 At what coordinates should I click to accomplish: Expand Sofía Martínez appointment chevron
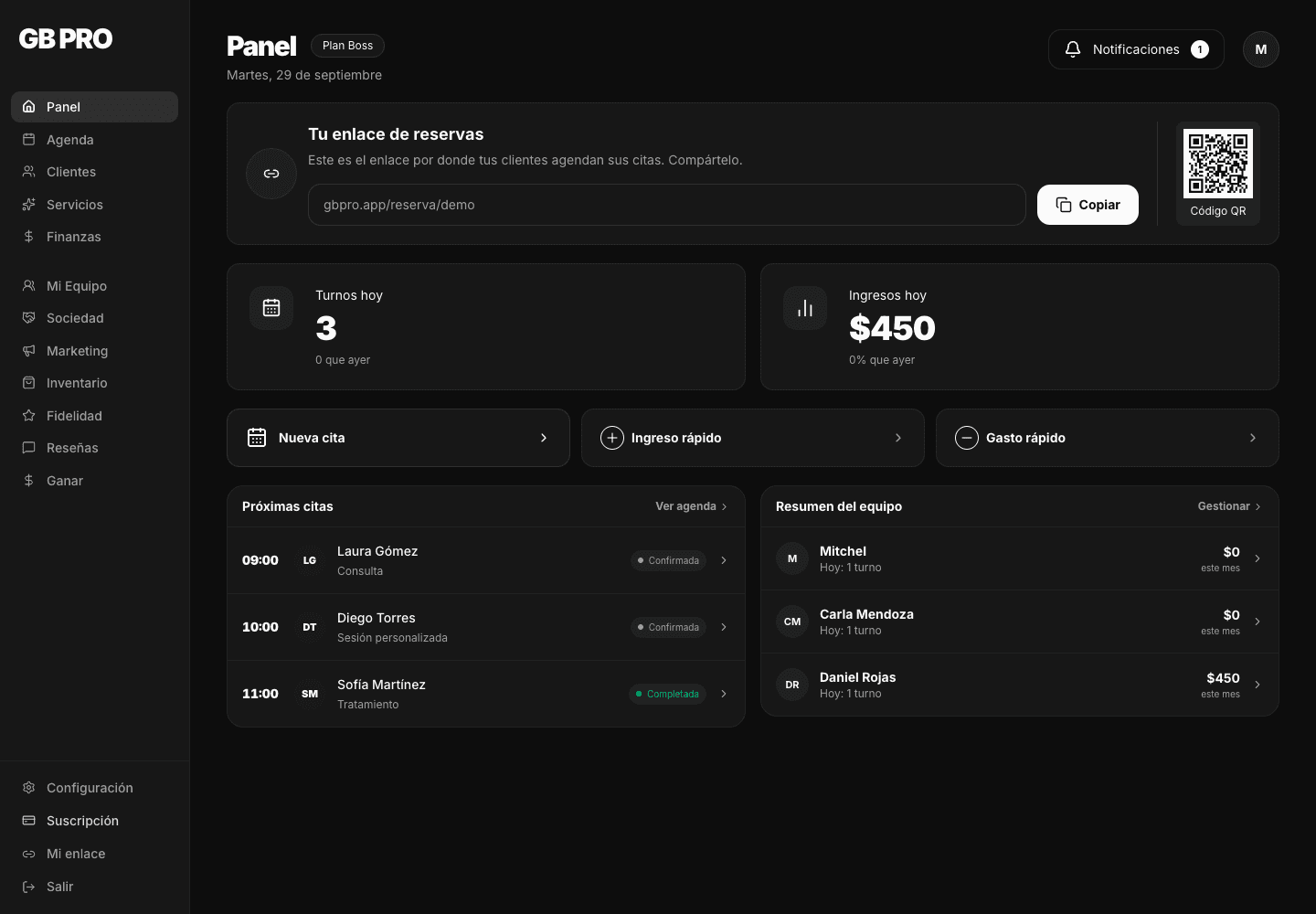point(724,694)
